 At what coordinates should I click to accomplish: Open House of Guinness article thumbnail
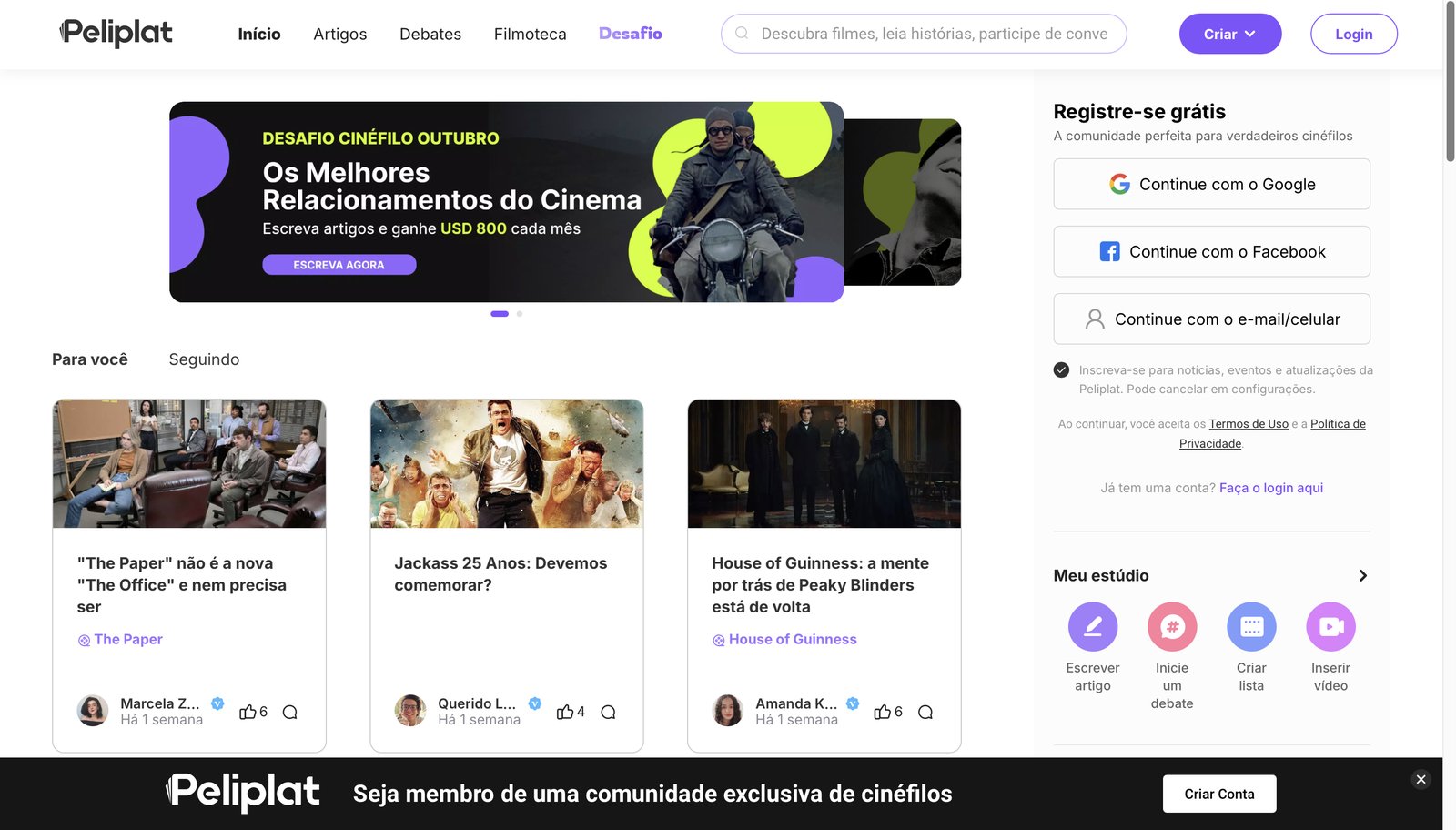(x=824, y=463)
